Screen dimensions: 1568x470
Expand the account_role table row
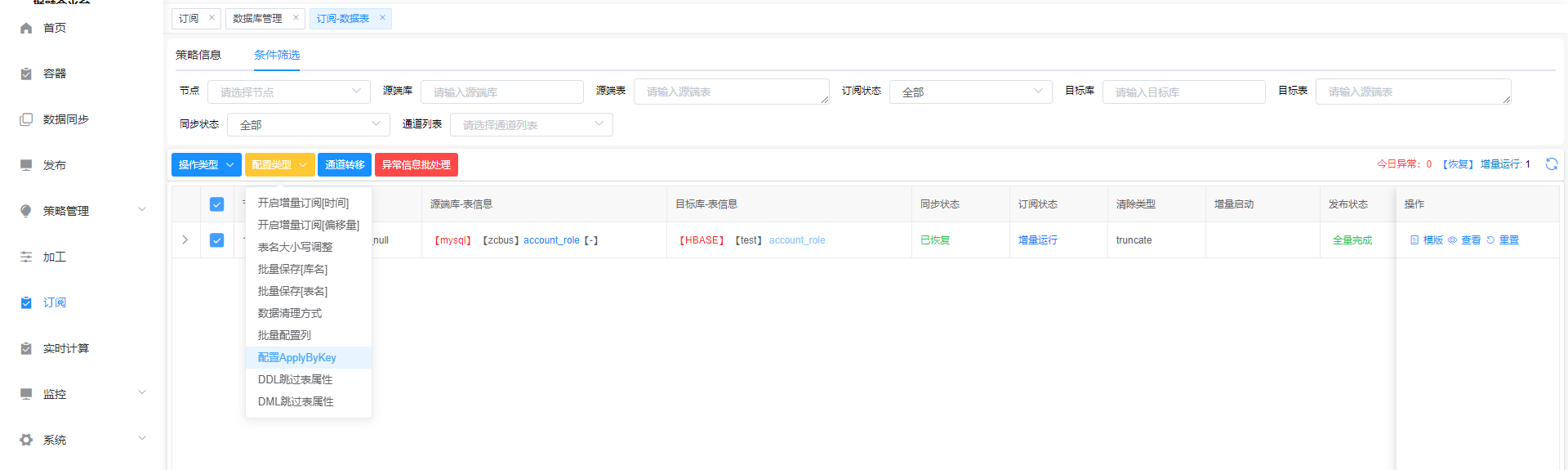pyautogui.click(x=185, y=240)
